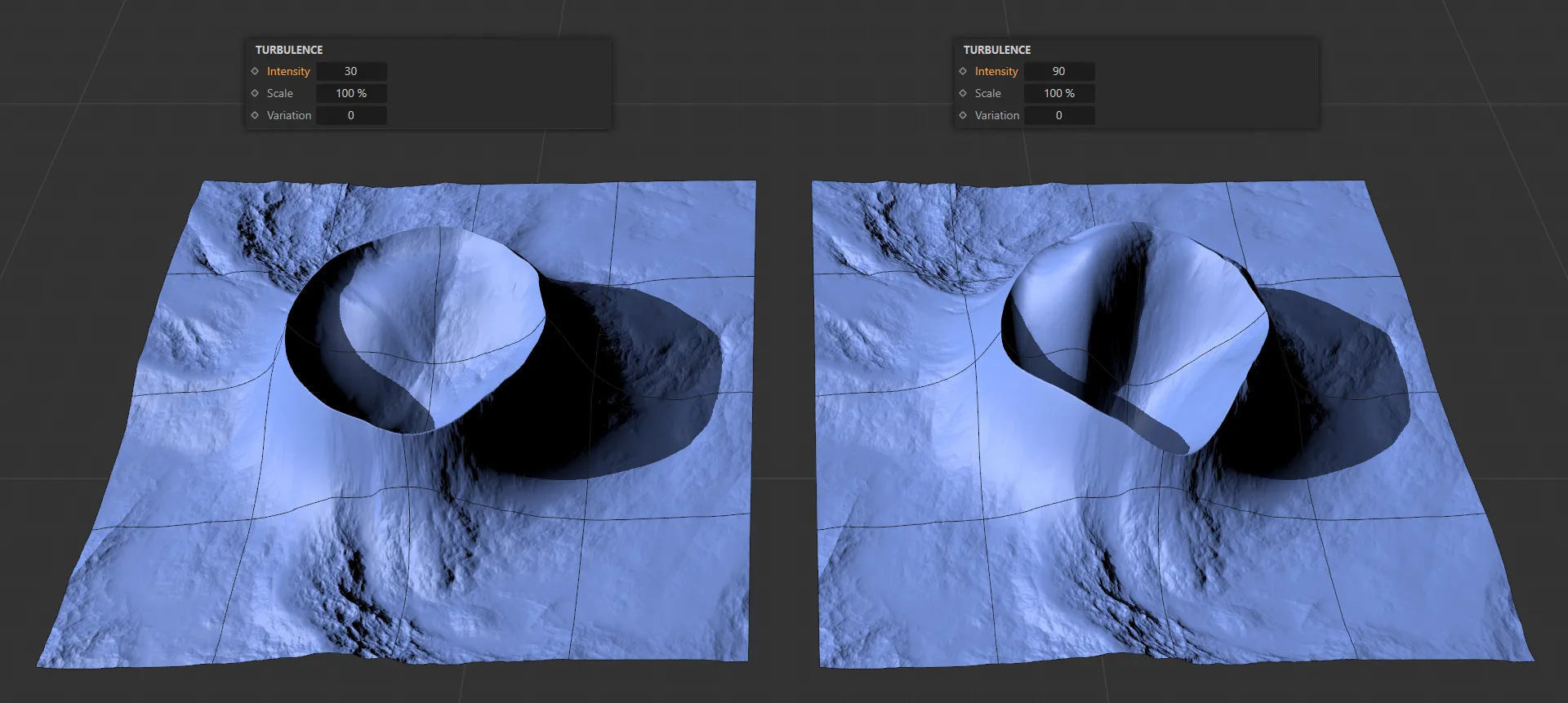Image resolution: width=1568 pixels, height=703 pixels.
Task: Click TURBULENCE header of the Intensity 90 panel
Action: point(997,50)
